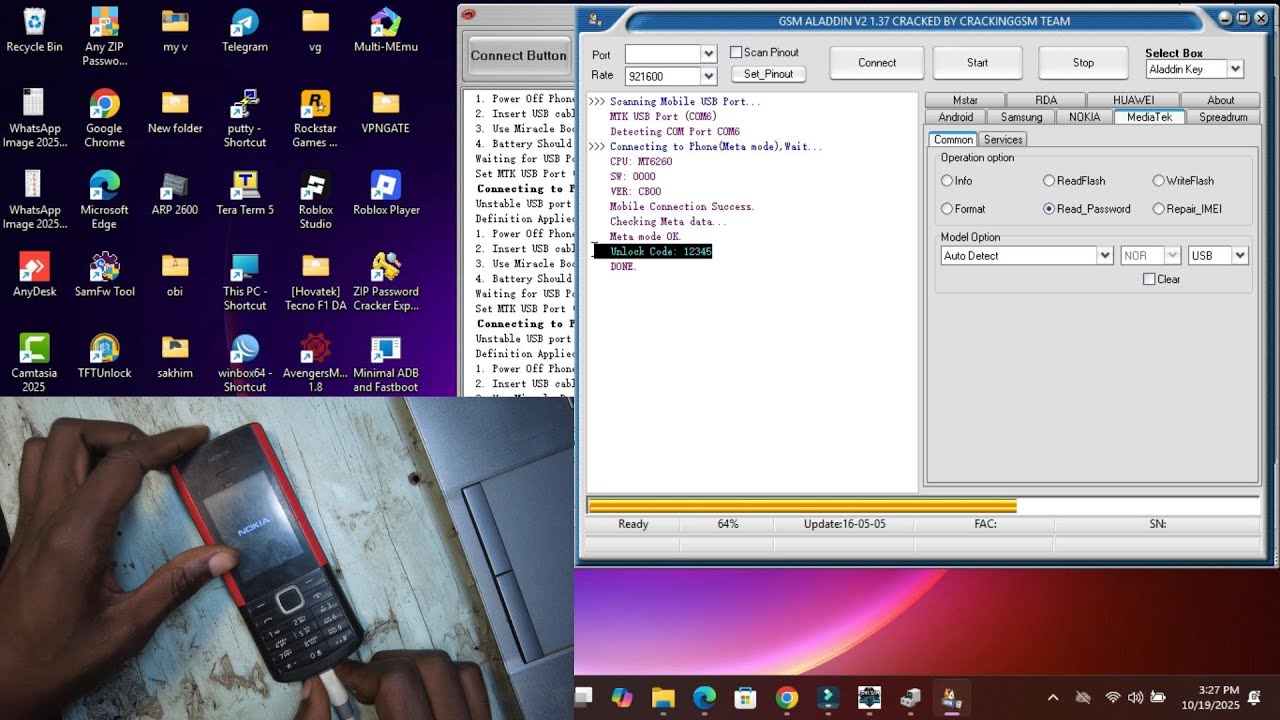Show hidden system tray icons
Image resolution: width=1280 pixels, height=720 pixels.
pyautogui.click(x=1053, y=697)
